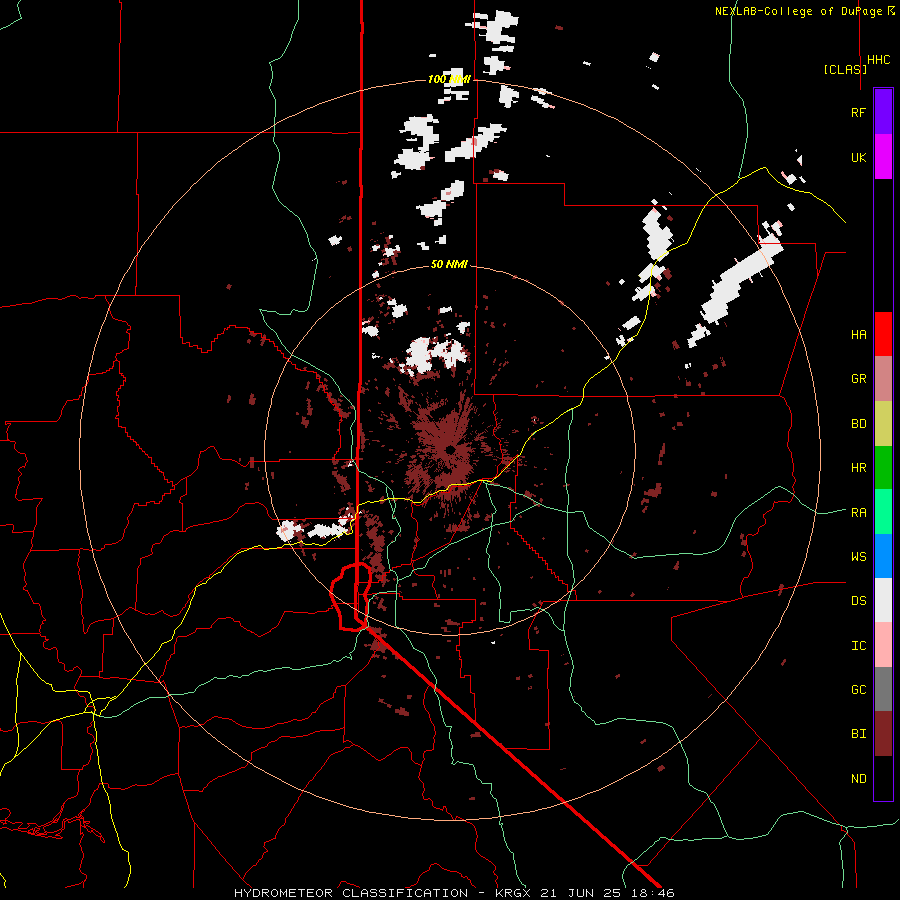Image resolution: width=900 pixels, height=900 pixels.
Task: Select the ND black legend block
Action: (883, 778)
